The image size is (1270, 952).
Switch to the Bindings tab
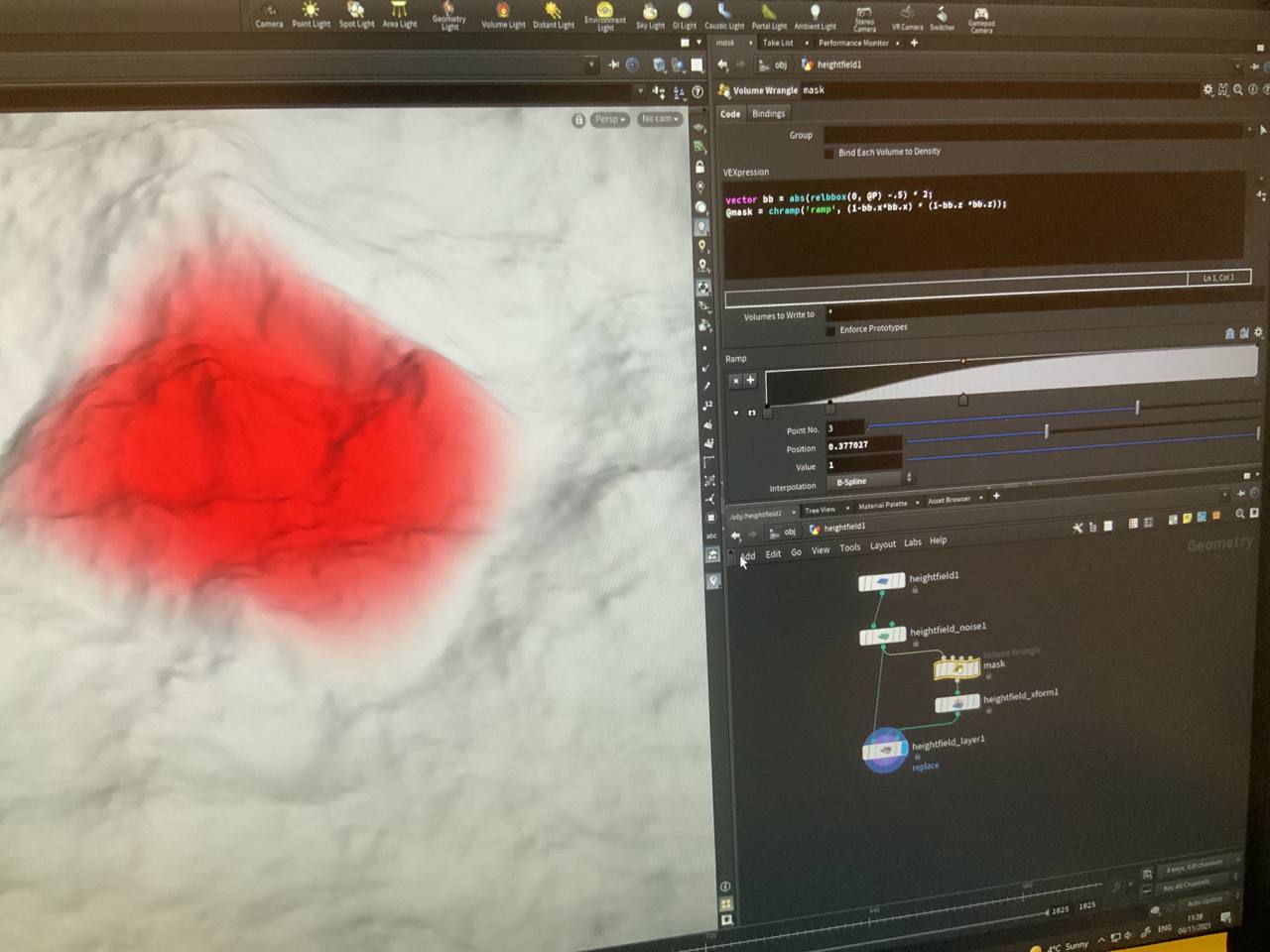pos(768,114)
